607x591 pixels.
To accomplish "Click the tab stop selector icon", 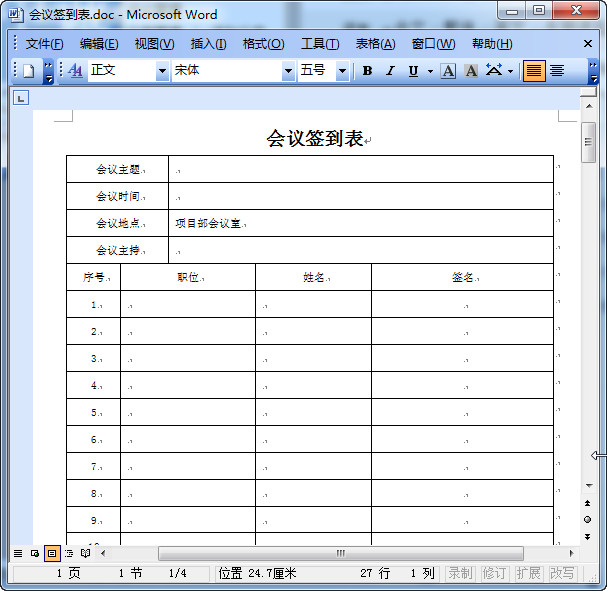I will coord(21,98).
